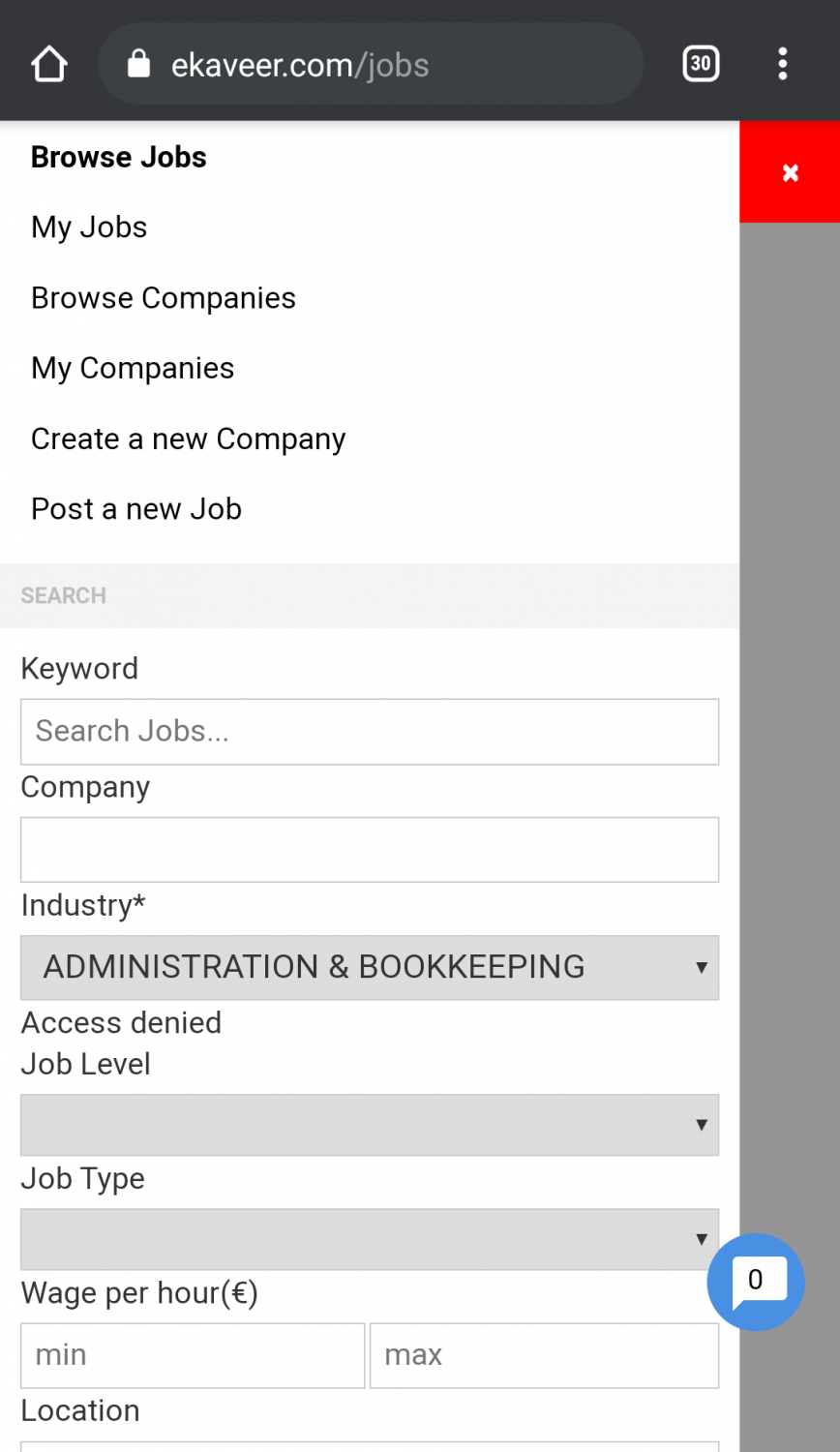Click the minimum wage field
This screenshot has width=840, height=1452.
pos(193,1355)
